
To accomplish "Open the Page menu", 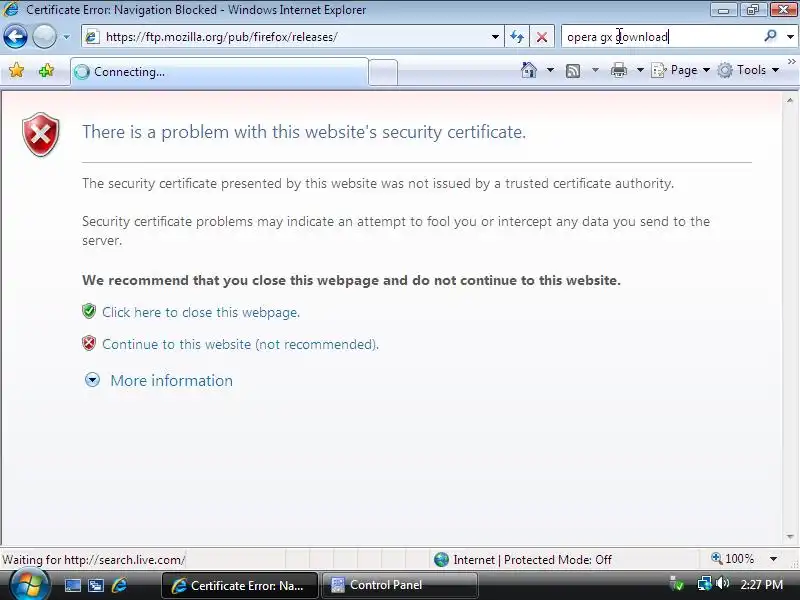I will (x=681, y=70).
